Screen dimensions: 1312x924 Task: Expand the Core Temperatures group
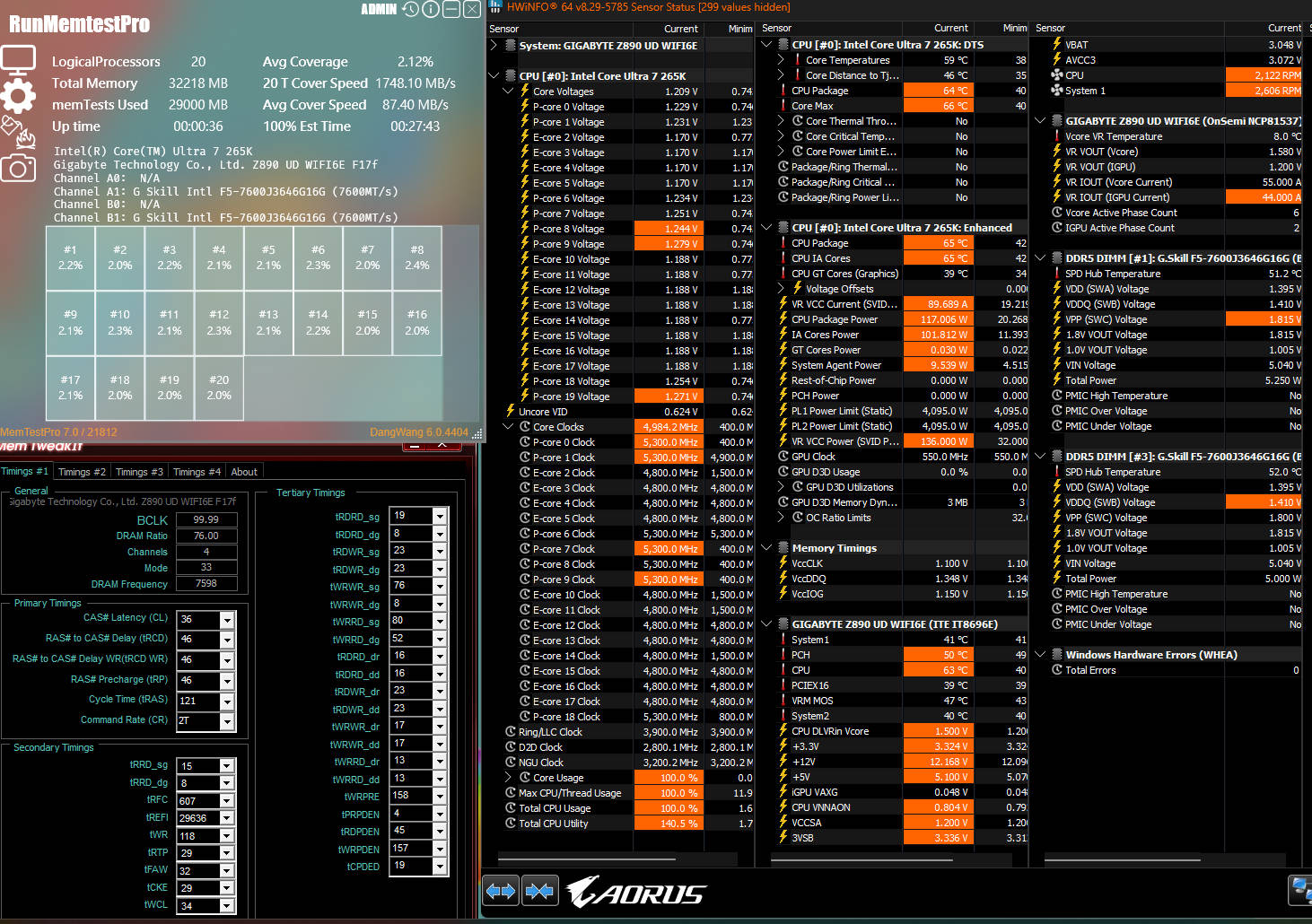781,60
